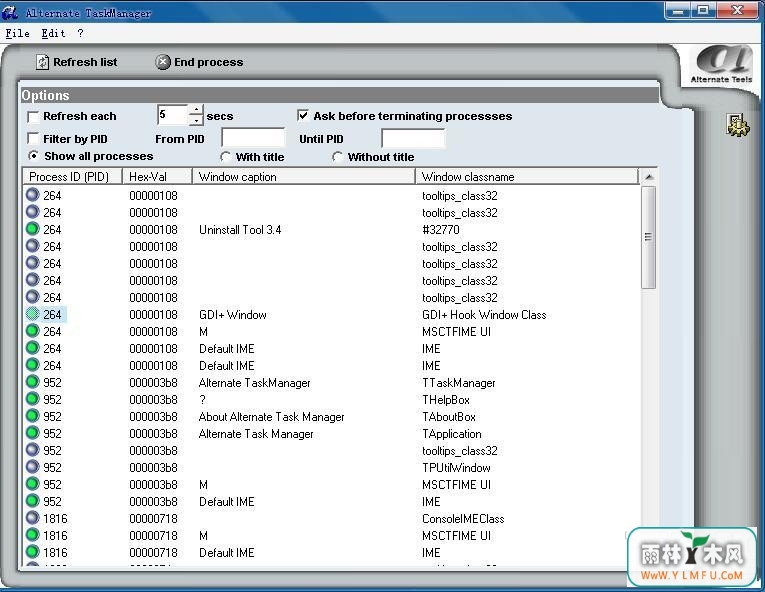
Task: Minimize the Alternate TaskManager window
Action: tap(678, 10)
